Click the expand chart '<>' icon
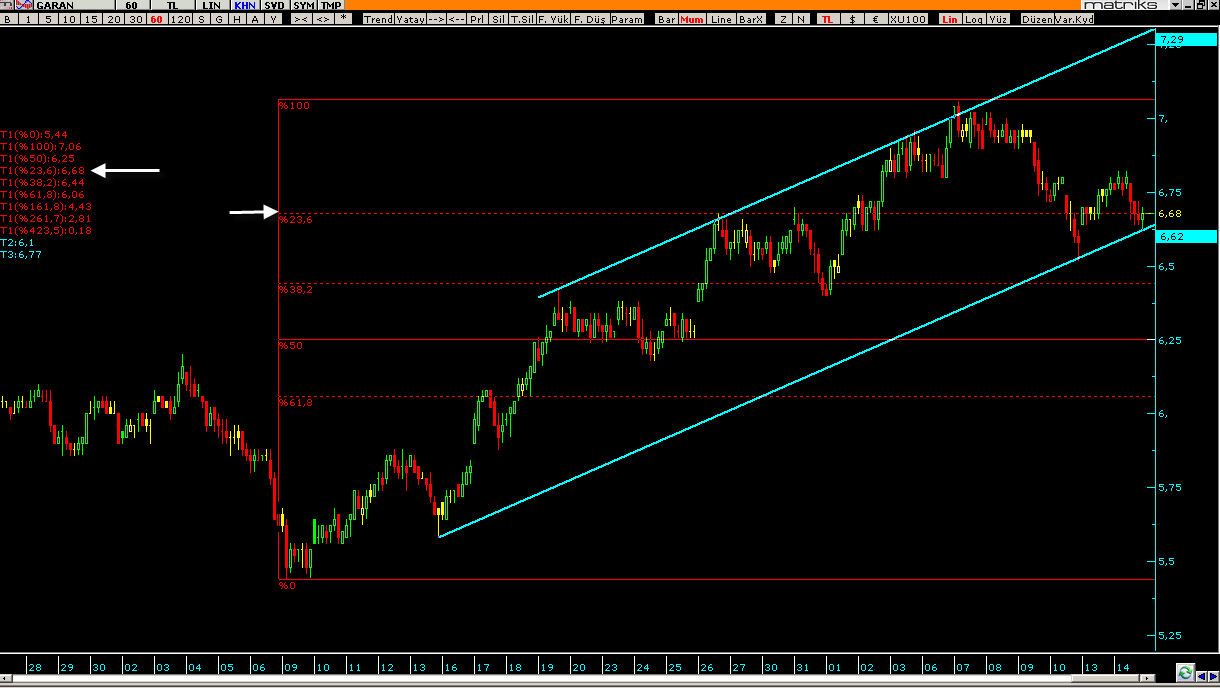The width and height of the screenshot is (1220, 688). coord(324,19)
